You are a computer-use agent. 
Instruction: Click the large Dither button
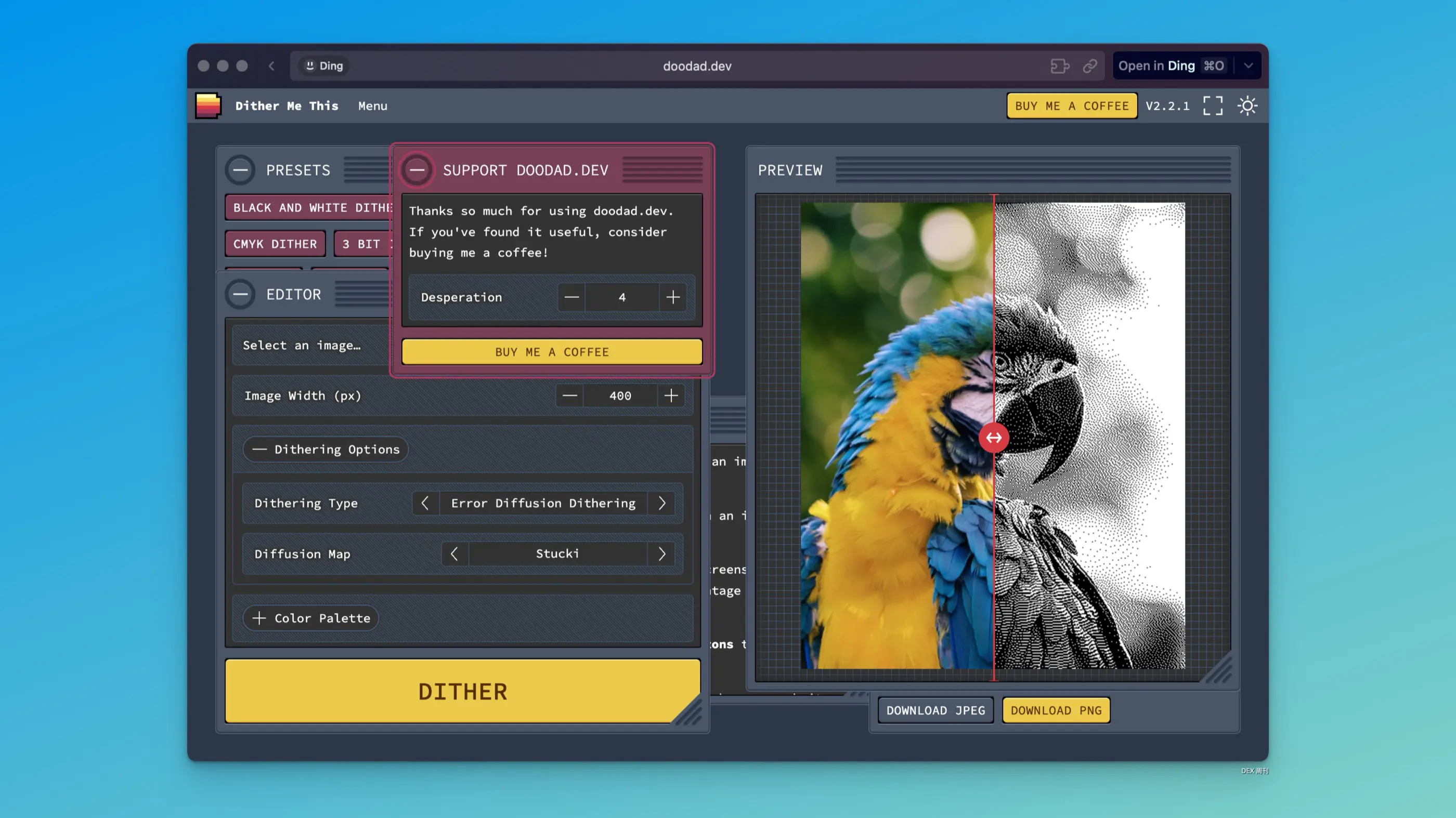tap(463, 692)
